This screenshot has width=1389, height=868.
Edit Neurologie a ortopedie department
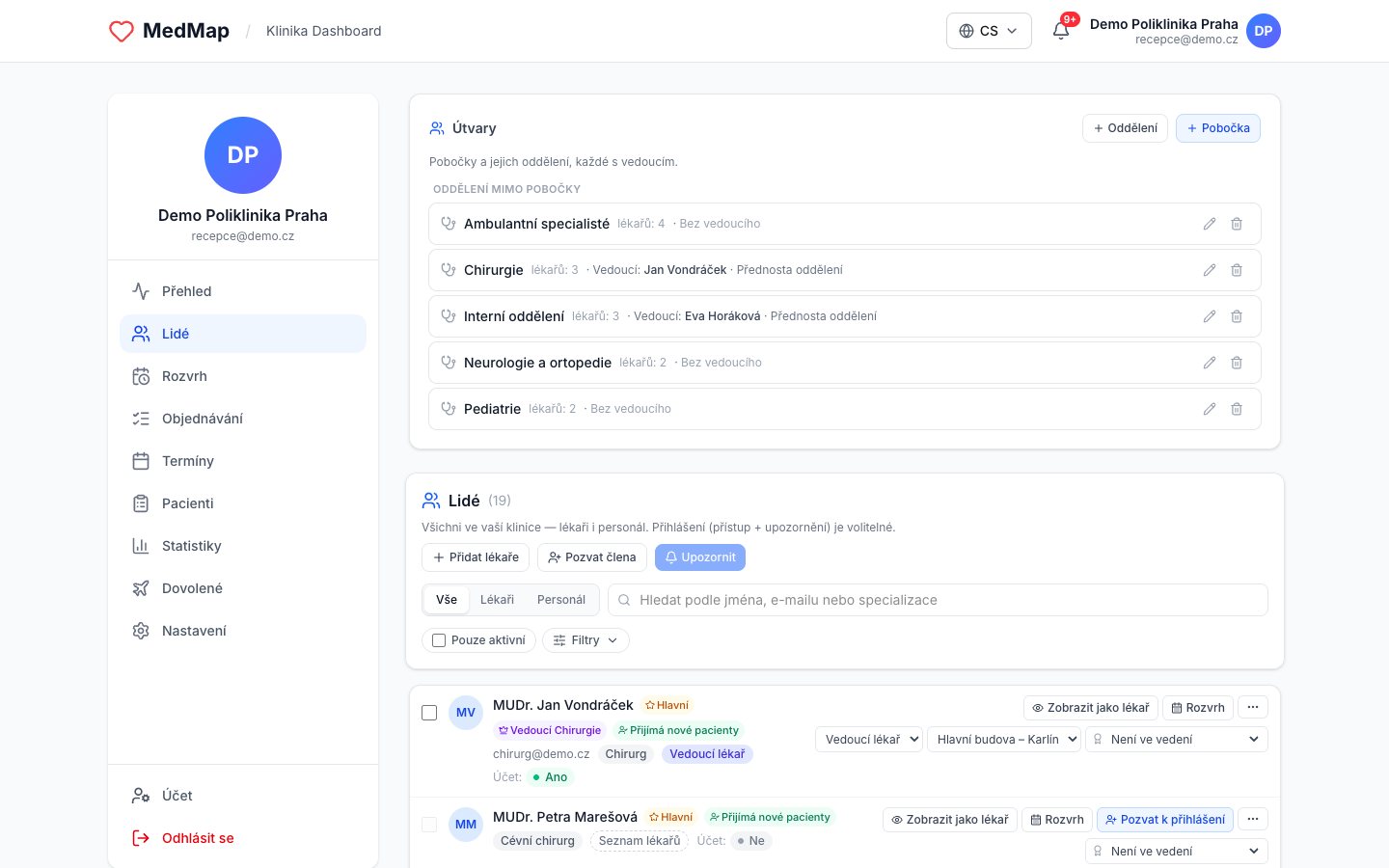pos(1210,363)
